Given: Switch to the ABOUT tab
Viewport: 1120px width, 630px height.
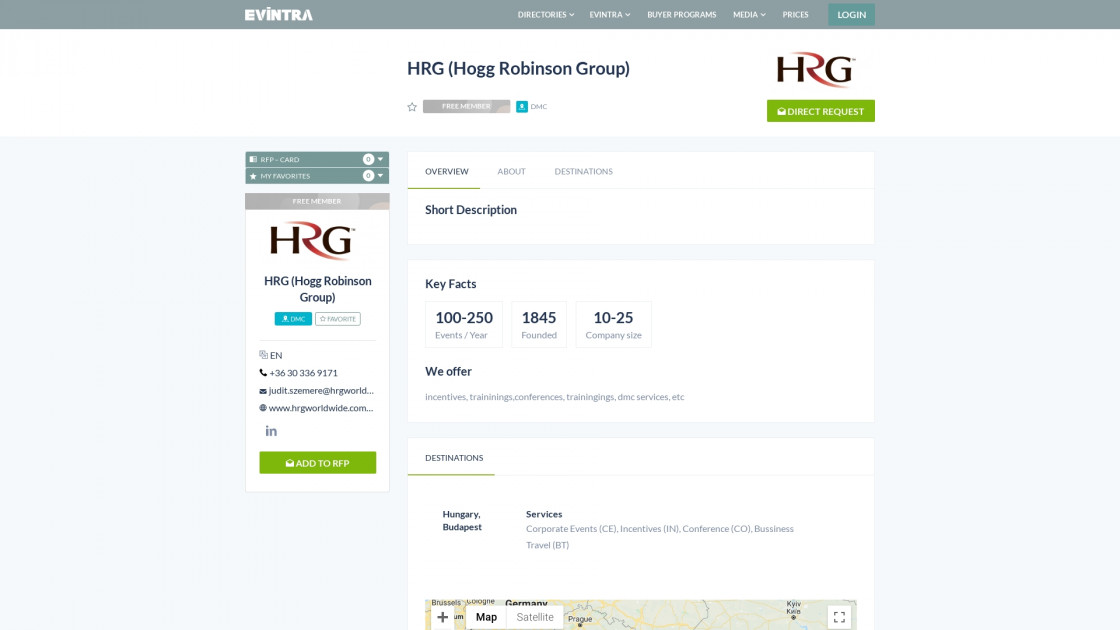Looking at the screenshot, I should pos(511,171).
